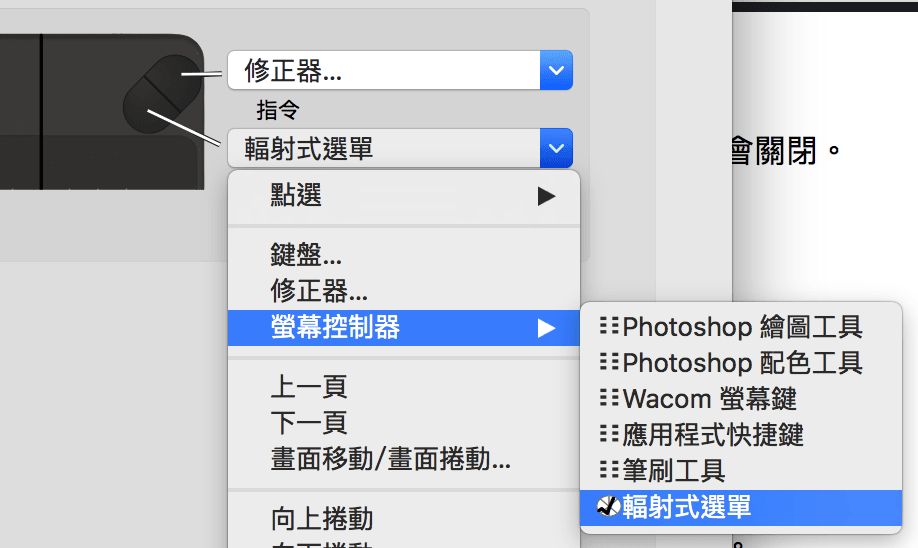Click grid icon beside Wacom 螢幕鍵

click(x=609, y=398)
